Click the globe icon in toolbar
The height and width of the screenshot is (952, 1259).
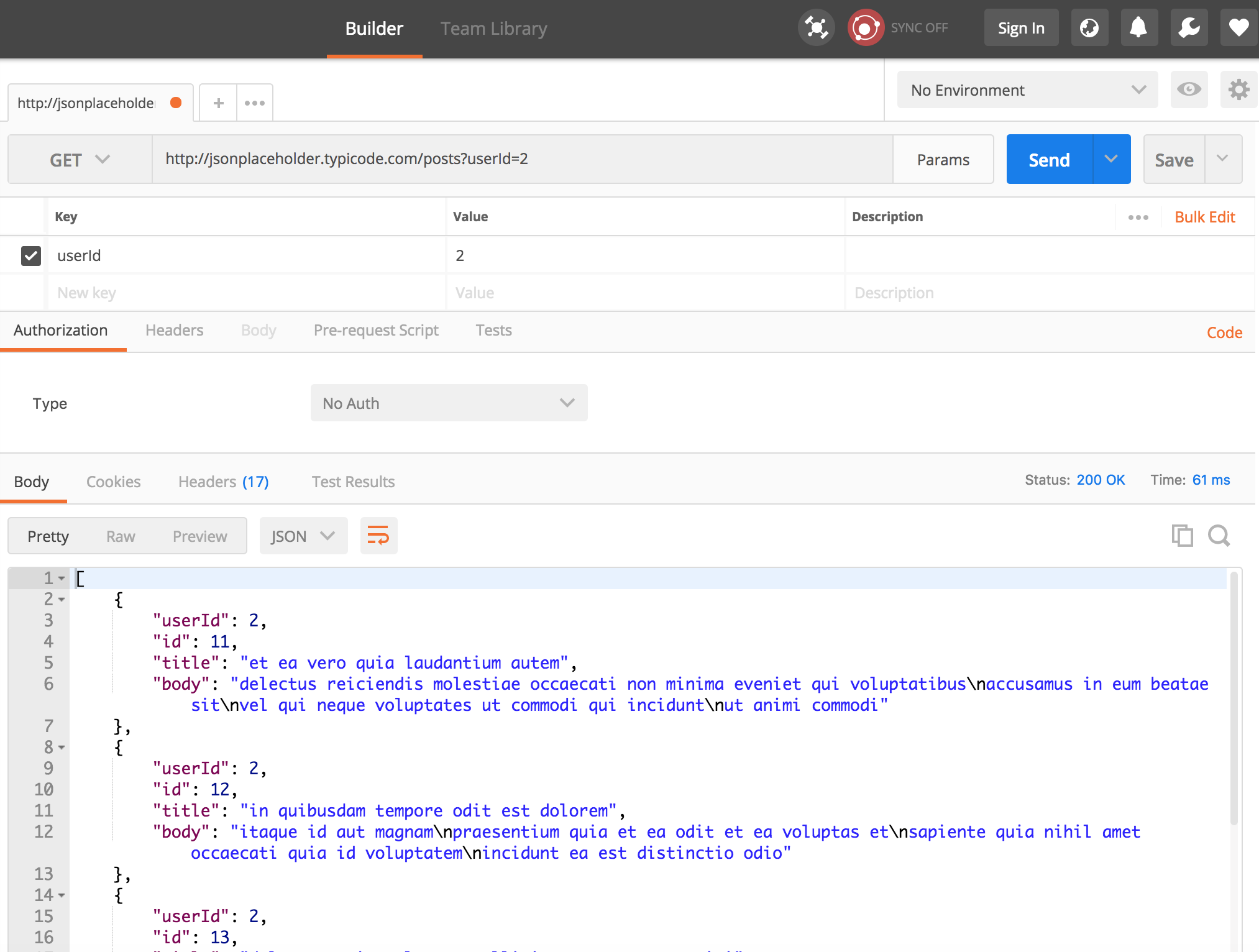point(1089,27)
